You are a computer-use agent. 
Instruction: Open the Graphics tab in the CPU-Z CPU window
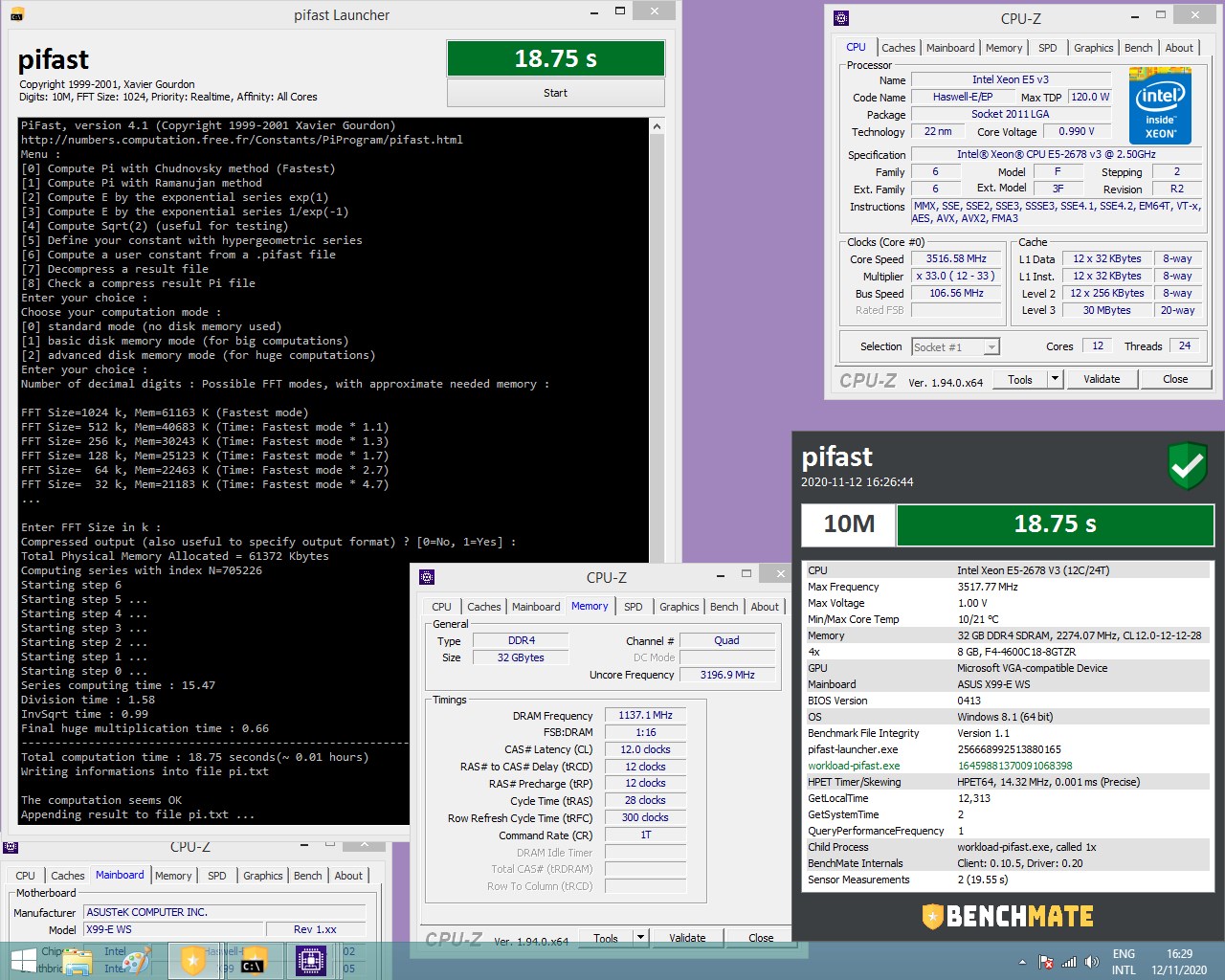pyautogui.click(x=1093, y=48)
